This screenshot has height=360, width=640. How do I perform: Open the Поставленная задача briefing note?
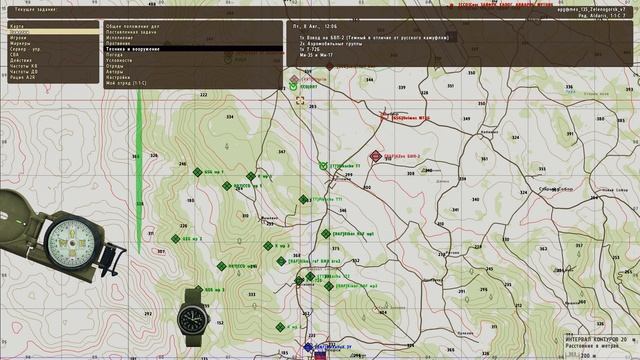pyautogui.click(x=131, y=32)
